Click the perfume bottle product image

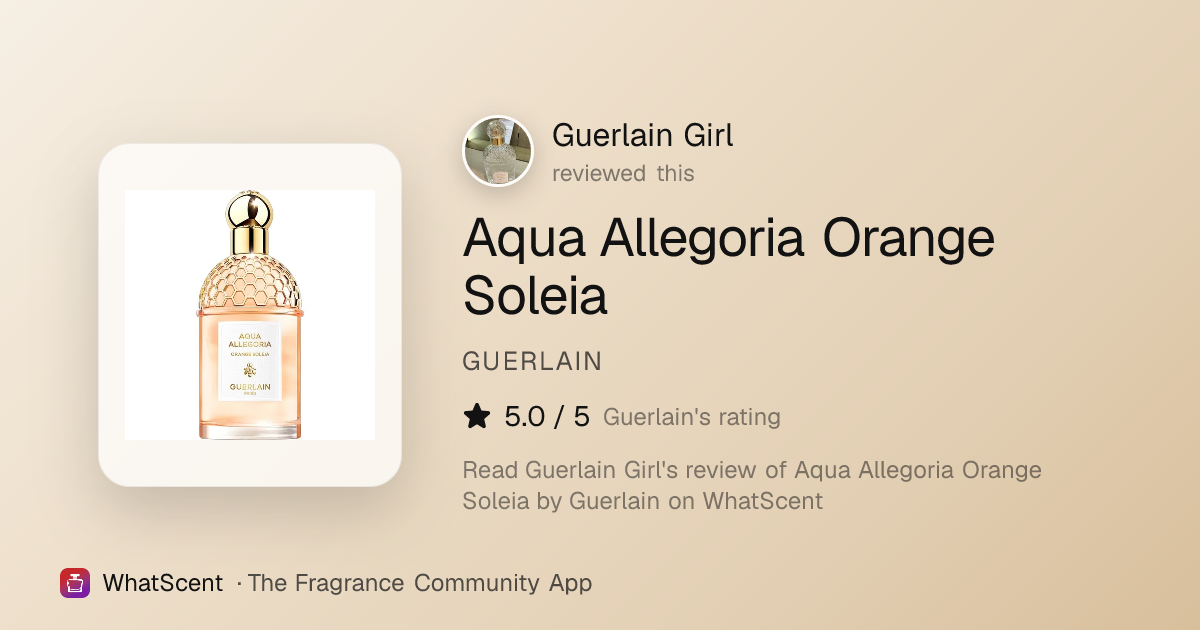coord(250,315)
